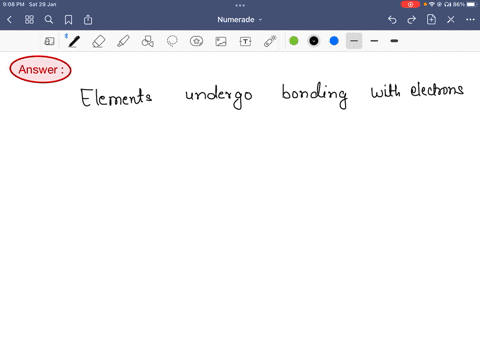
Task: Tap the handwritten word undergo
Action: [x=219, y=98]
